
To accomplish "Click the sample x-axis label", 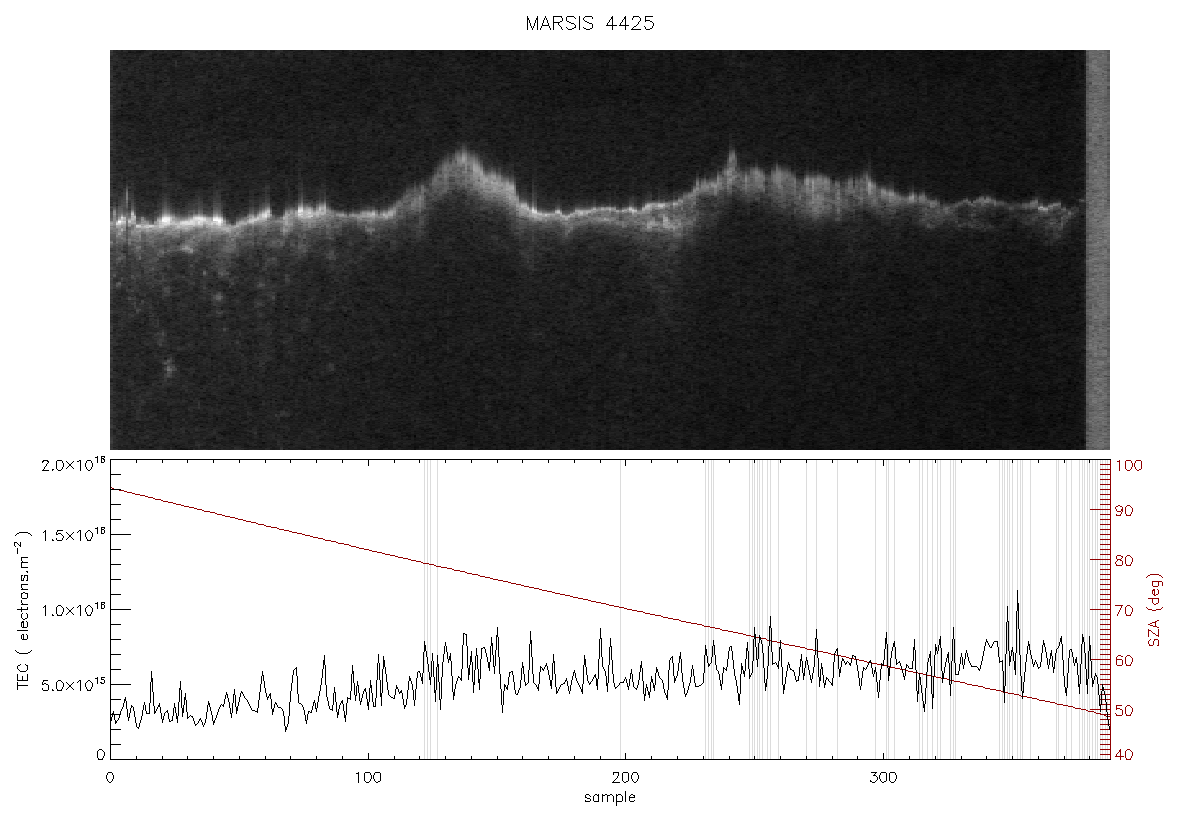I will coord(610,798).
